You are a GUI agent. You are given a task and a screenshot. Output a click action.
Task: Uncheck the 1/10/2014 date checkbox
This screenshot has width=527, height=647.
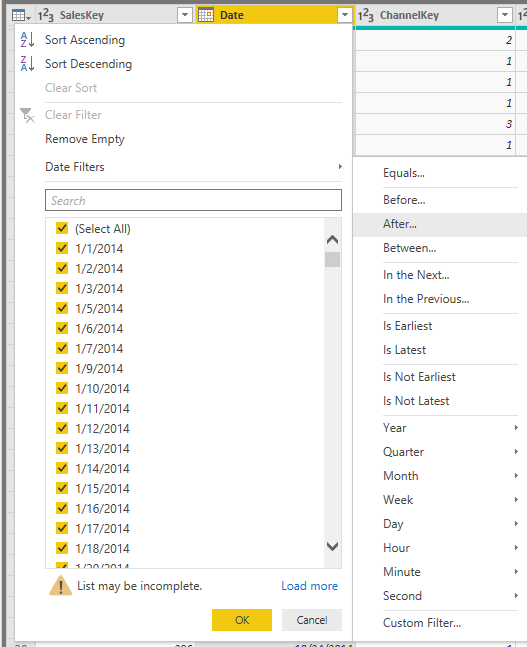[62, 388]
